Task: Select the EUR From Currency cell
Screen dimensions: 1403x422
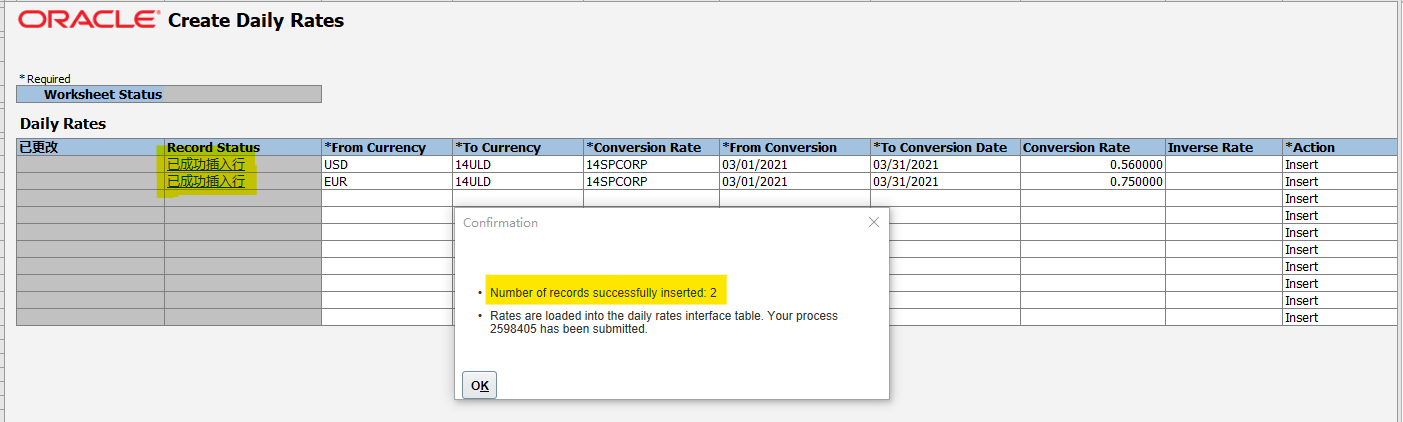Action: coord(386,182)
